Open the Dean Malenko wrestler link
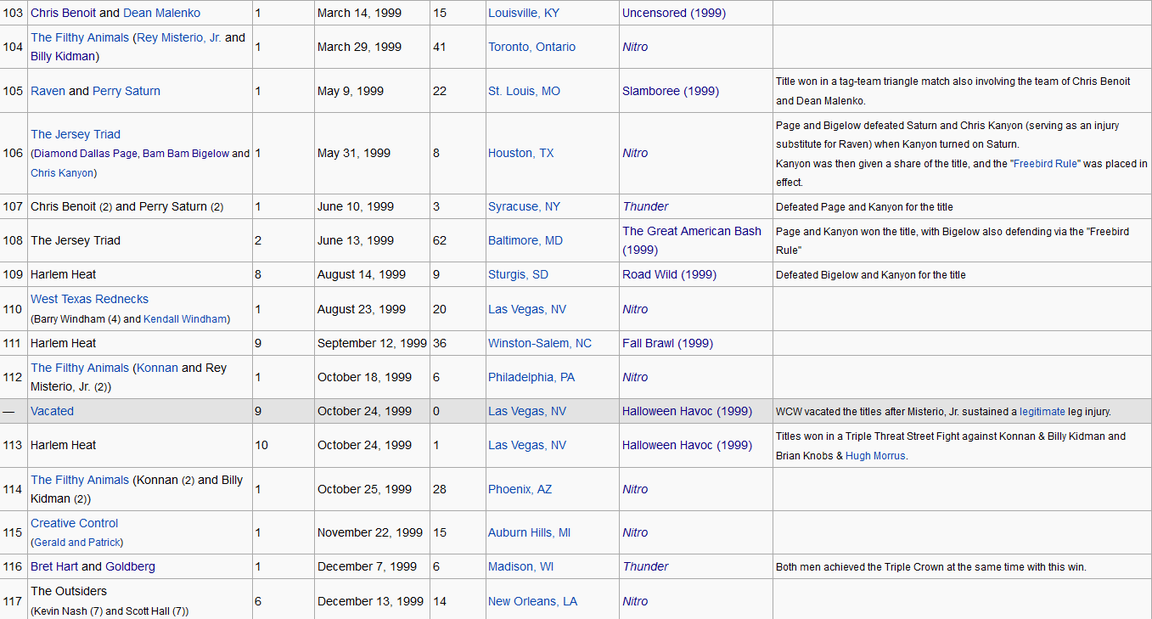 162,13
